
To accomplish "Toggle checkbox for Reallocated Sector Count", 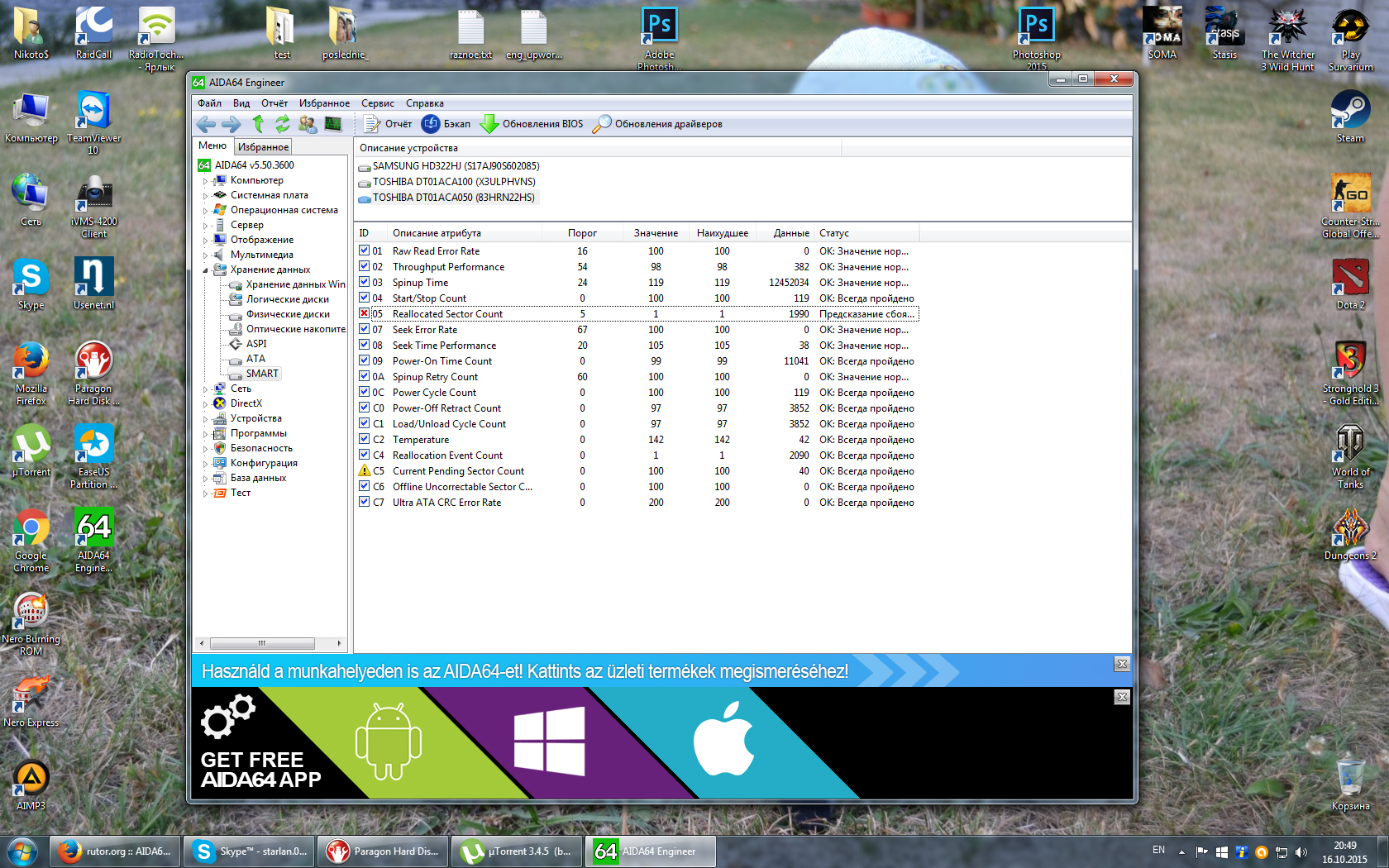I will click(x=364, y=313).
